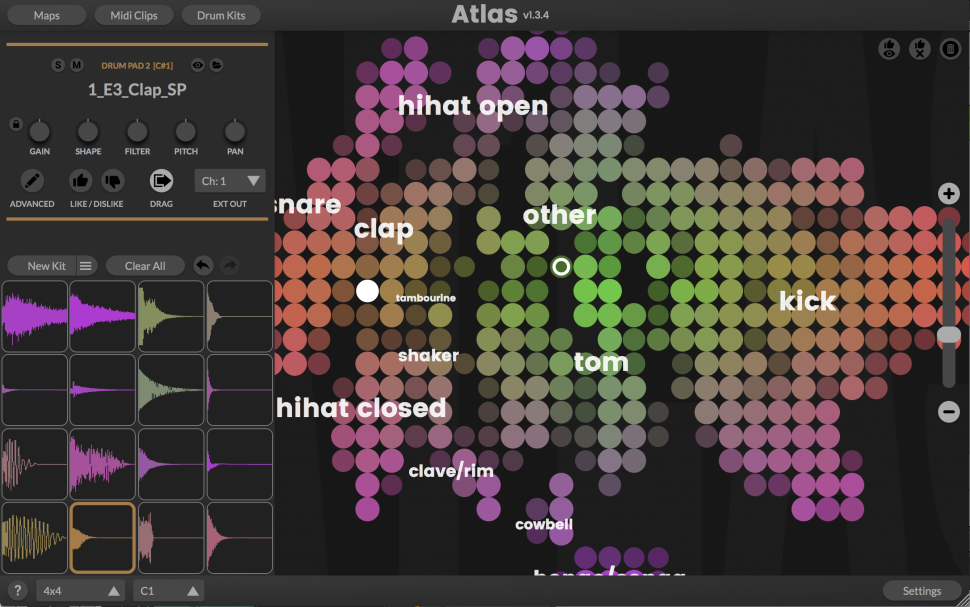The height and width of the screenshot is (607, 970).
Task: Show liked samples with thumbs-up eye icon
Action: (x=890, y=48)
